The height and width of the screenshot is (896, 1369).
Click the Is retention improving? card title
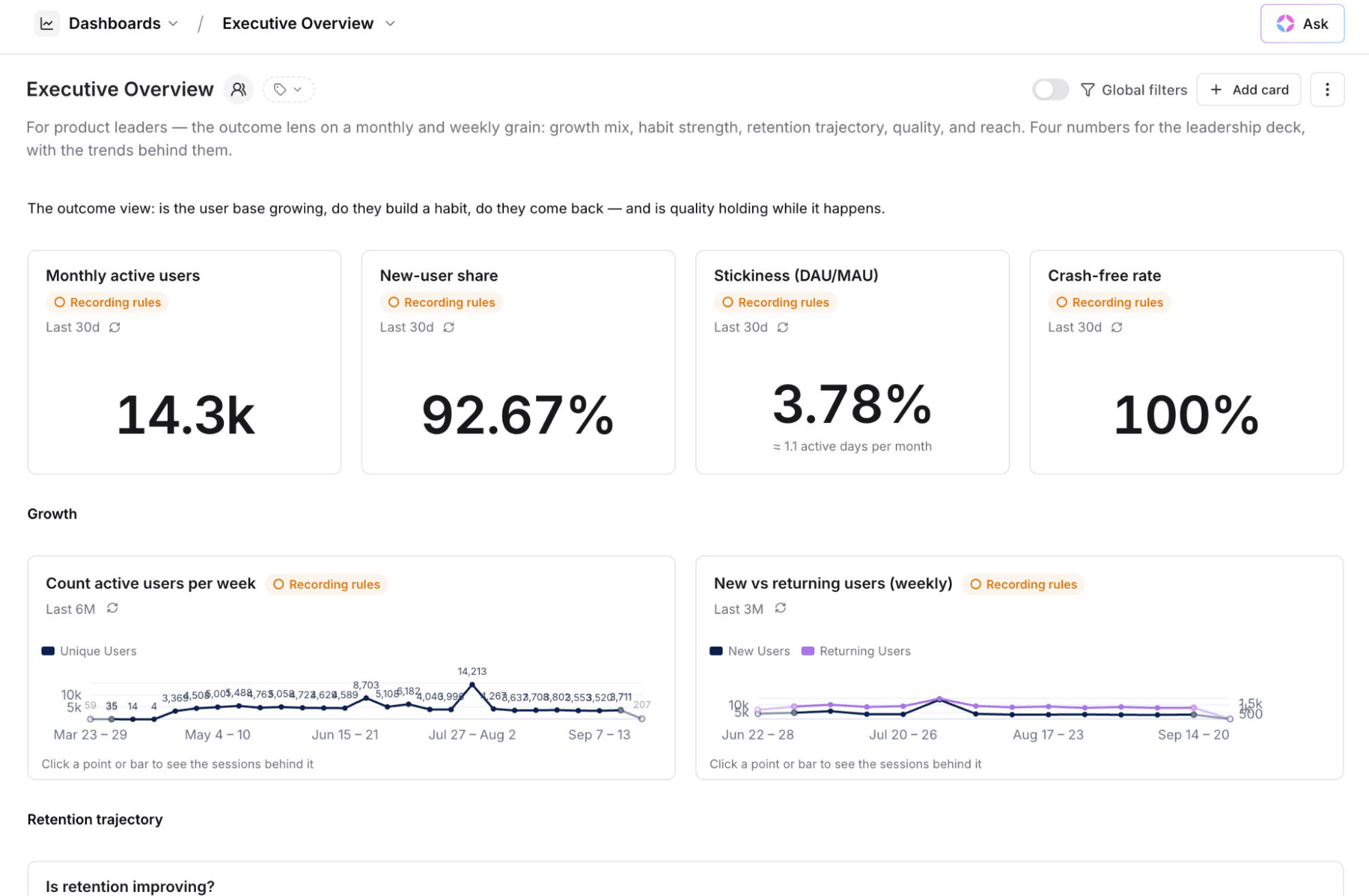pos(130,886)
